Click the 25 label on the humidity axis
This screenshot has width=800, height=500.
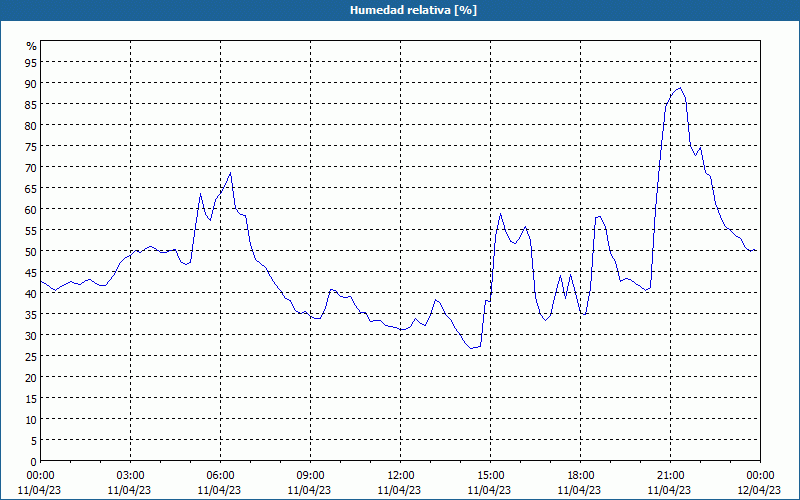[x=31, y=356]
